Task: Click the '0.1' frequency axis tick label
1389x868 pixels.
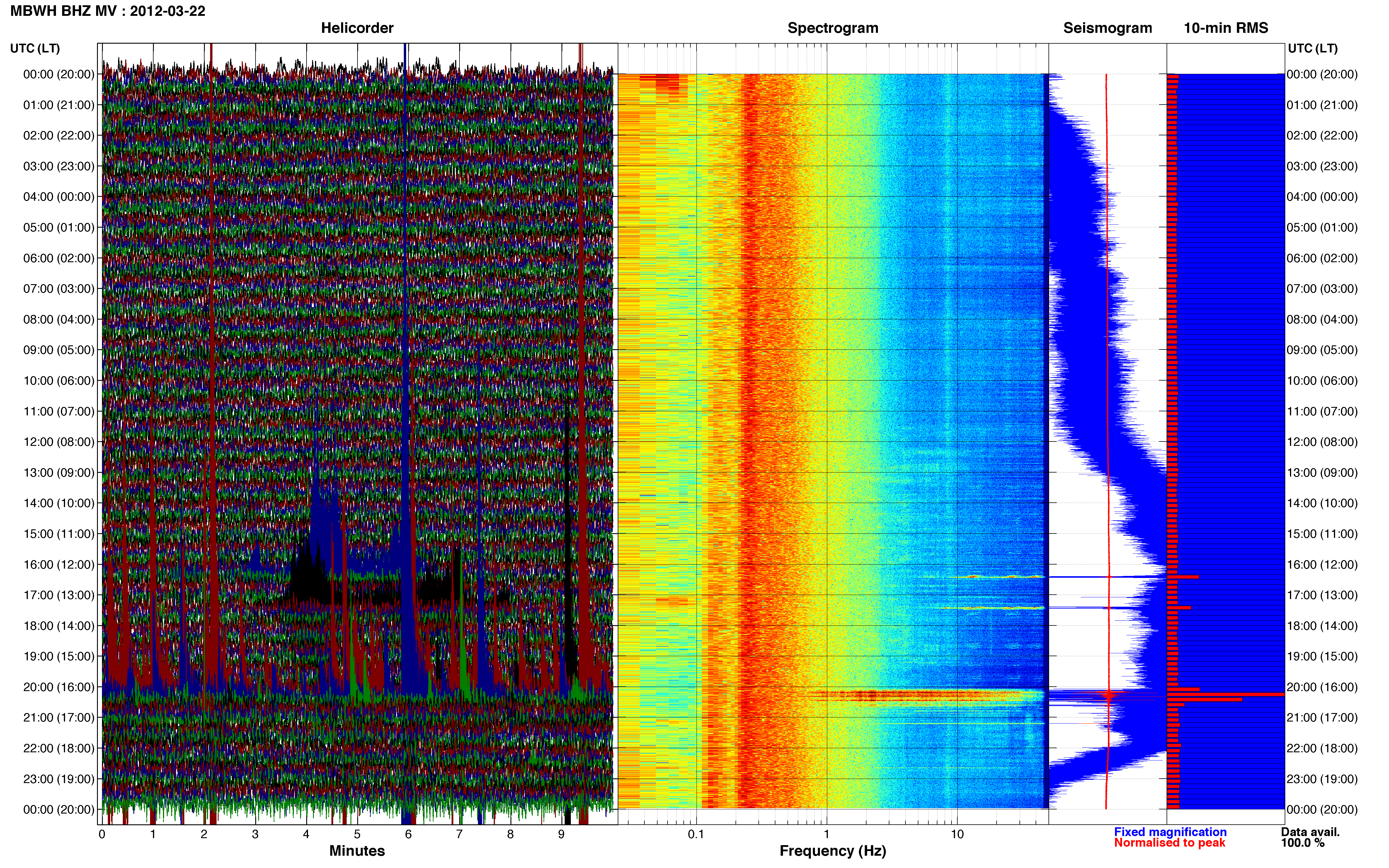Action: pos(696,834)
